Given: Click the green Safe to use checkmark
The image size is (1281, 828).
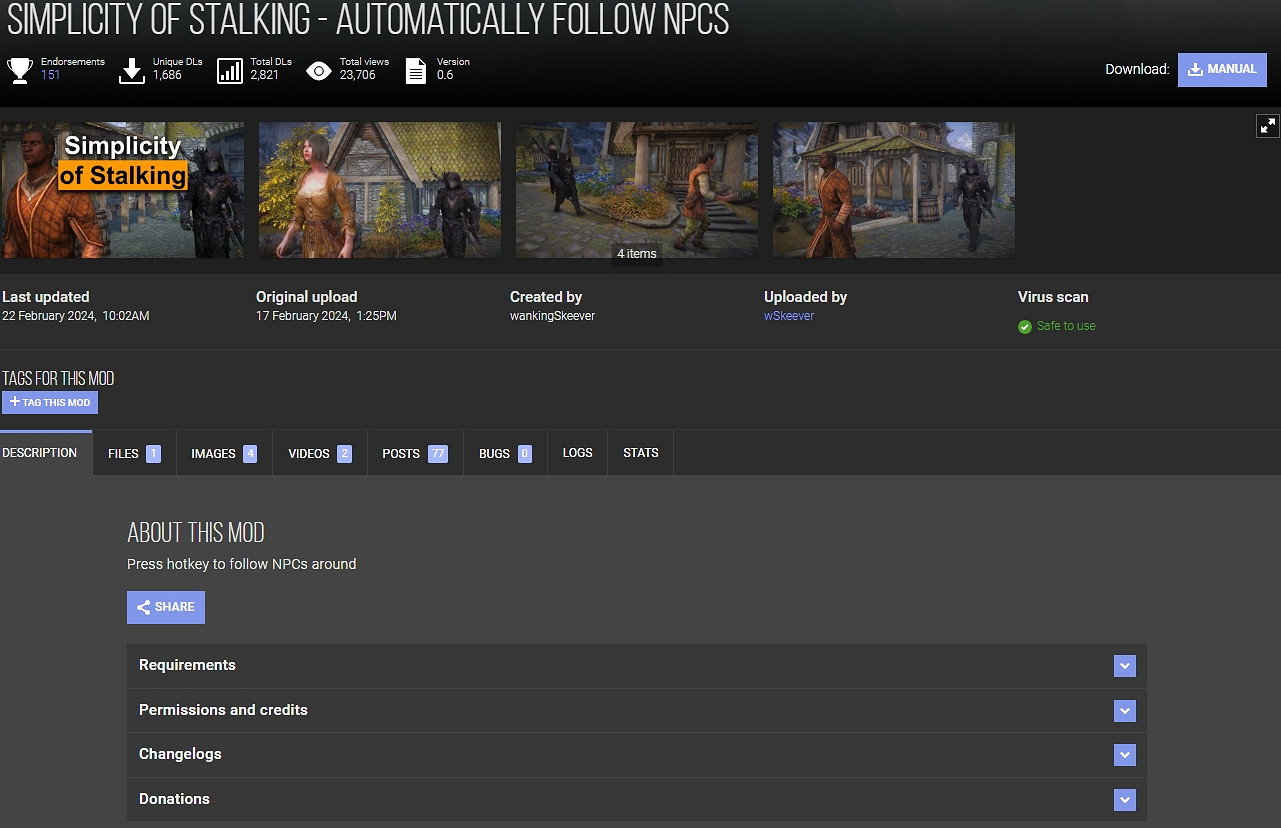Looking at the screenshot, I should point(1024,327).
